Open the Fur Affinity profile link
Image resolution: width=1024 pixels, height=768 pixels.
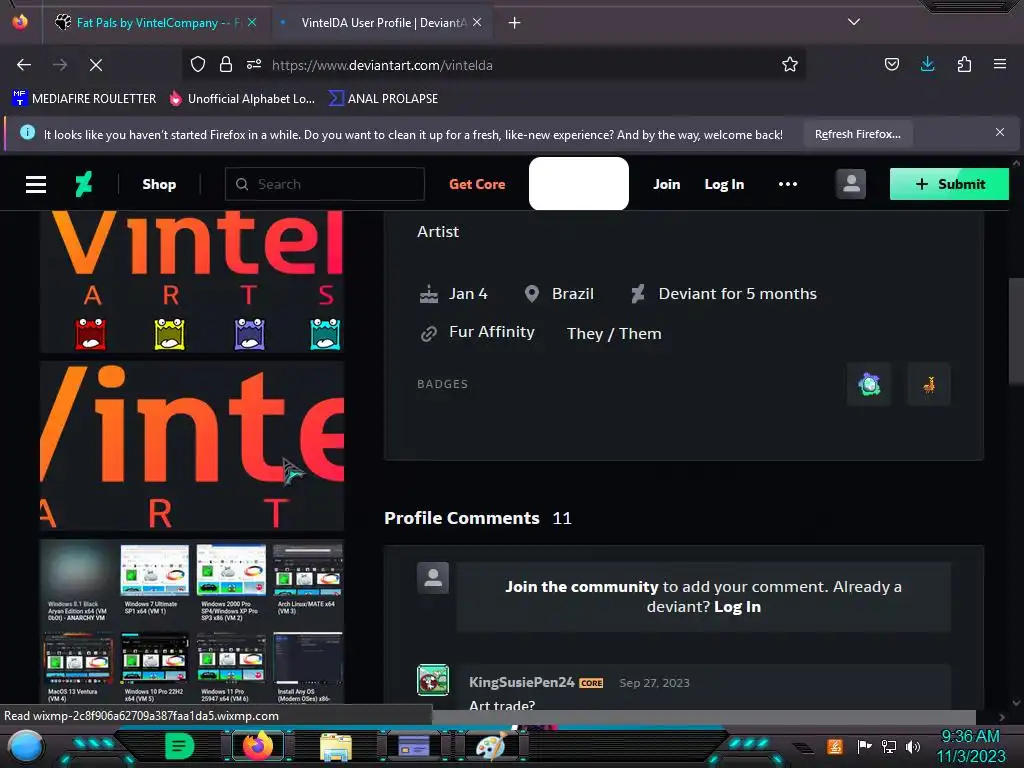click(492, 332)
